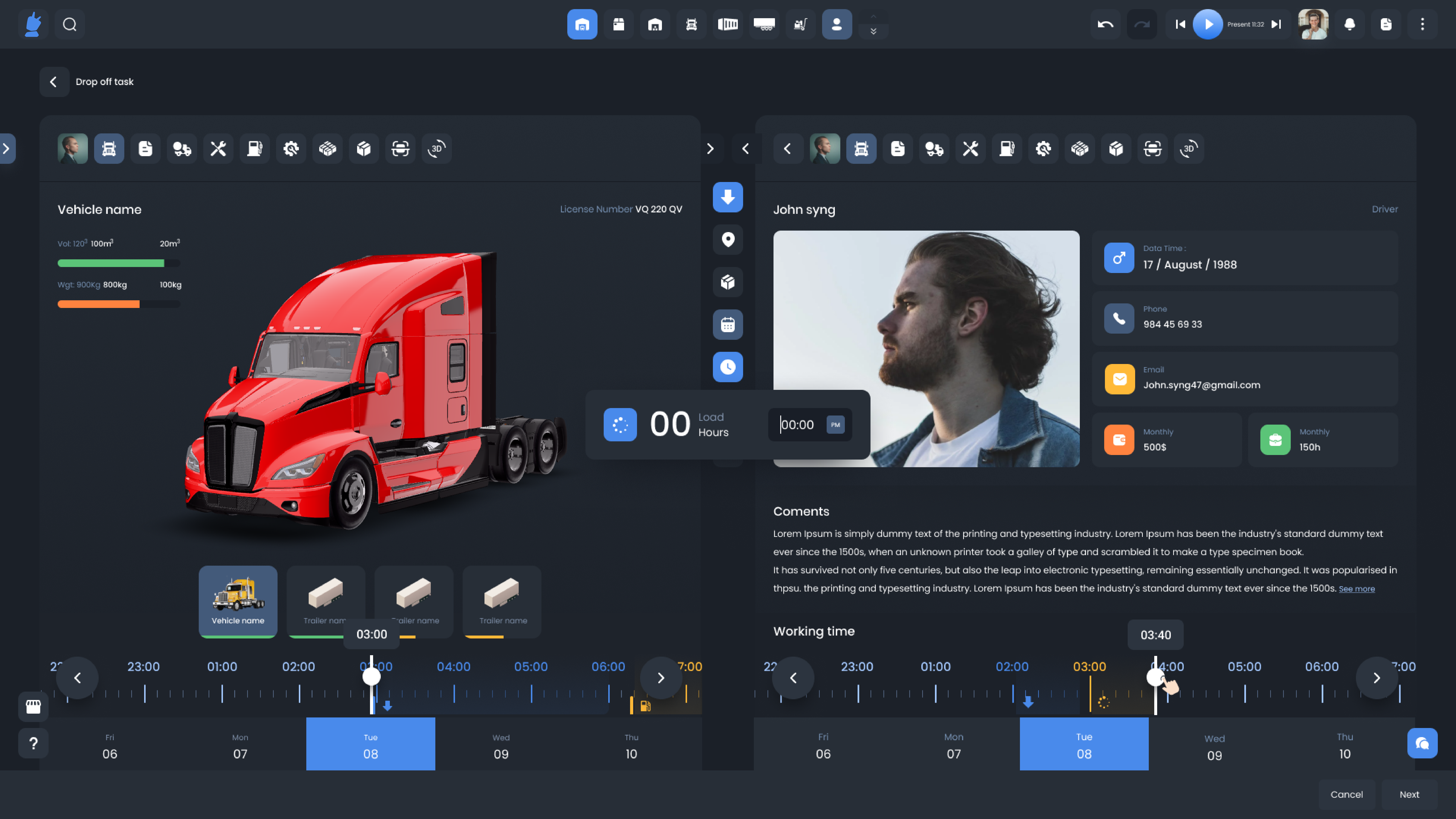Screen dimensions: 1456x819
Task: Select the trailer icon in top navigation
Action: (764, 24)
